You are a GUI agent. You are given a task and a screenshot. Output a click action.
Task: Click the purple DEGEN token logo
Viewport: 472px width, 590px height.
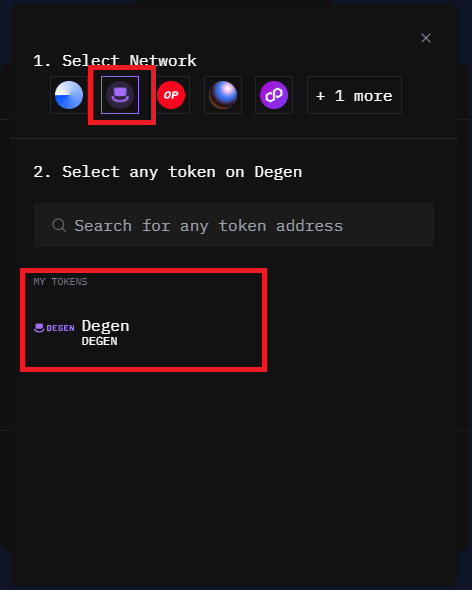(x=54, y=328)
